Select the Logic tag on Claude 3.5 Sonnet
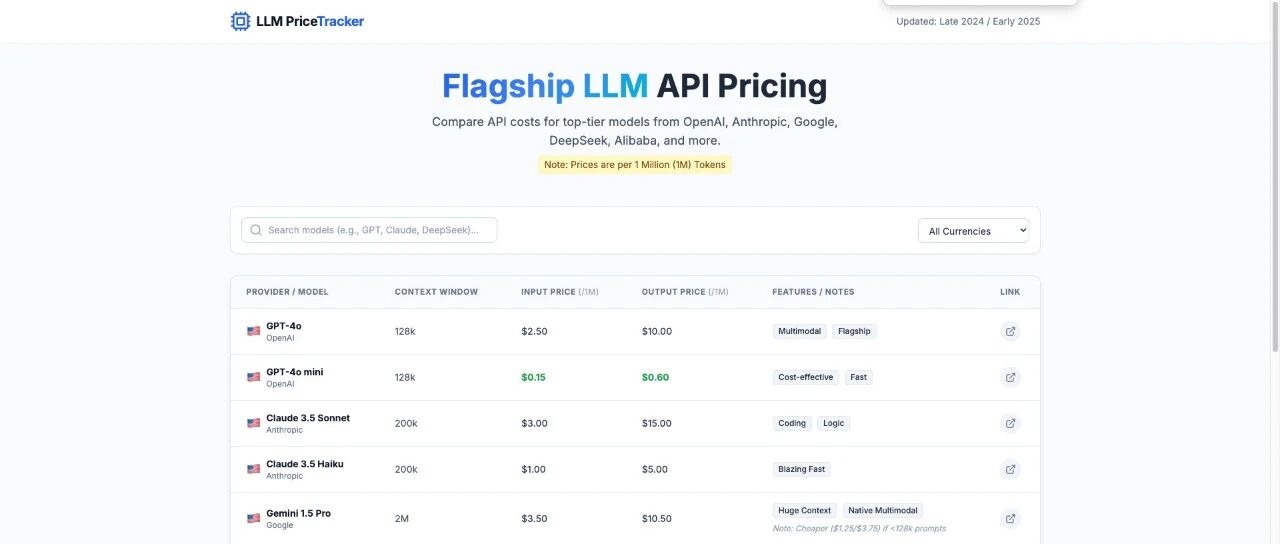Image resolution: width=1280 pixels, height=544 pixels. (834, 423)
